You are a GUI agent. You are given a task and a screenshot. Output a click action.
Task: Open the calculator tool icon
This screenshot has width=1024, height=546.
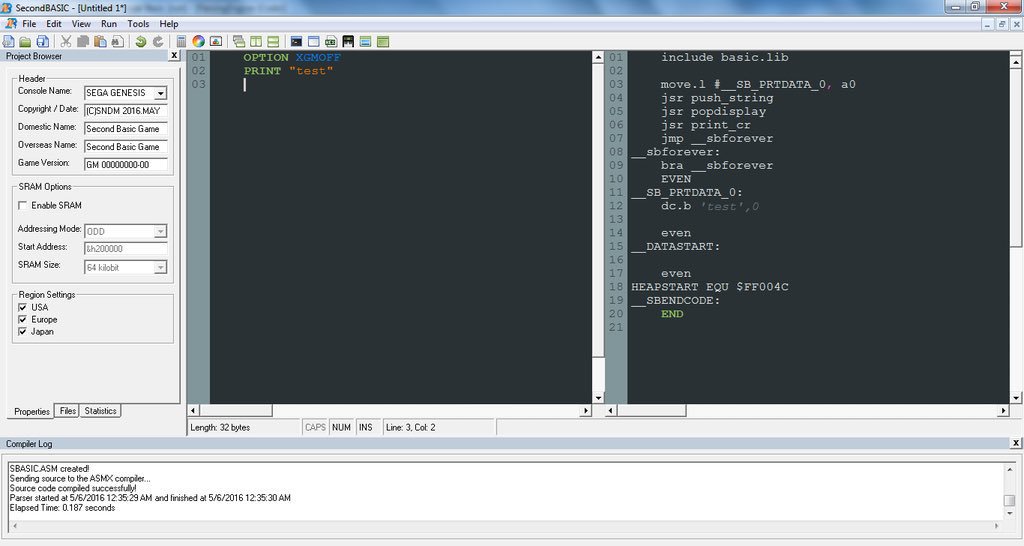pyautogui.click(x=182, y=42)
